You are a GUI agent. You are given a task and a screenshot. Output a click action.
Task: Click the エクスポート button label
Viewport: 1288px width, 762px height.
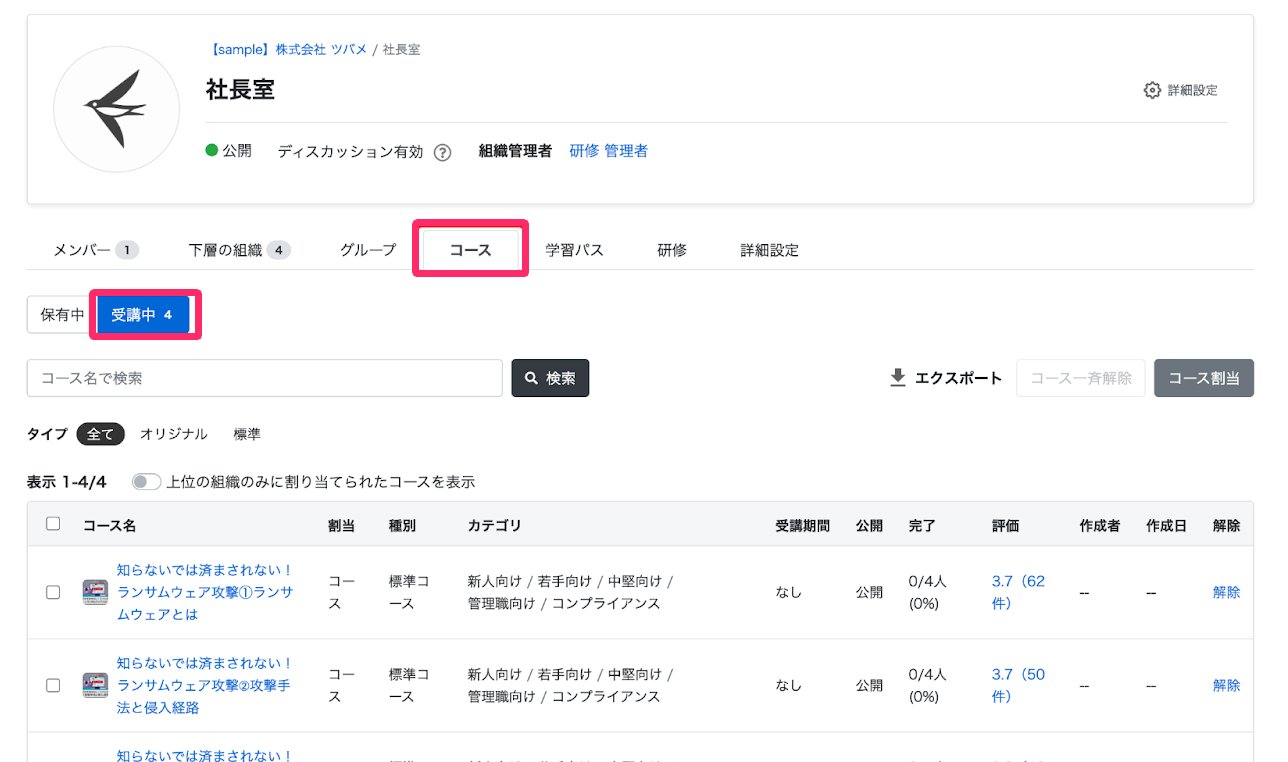pos(958,378)
